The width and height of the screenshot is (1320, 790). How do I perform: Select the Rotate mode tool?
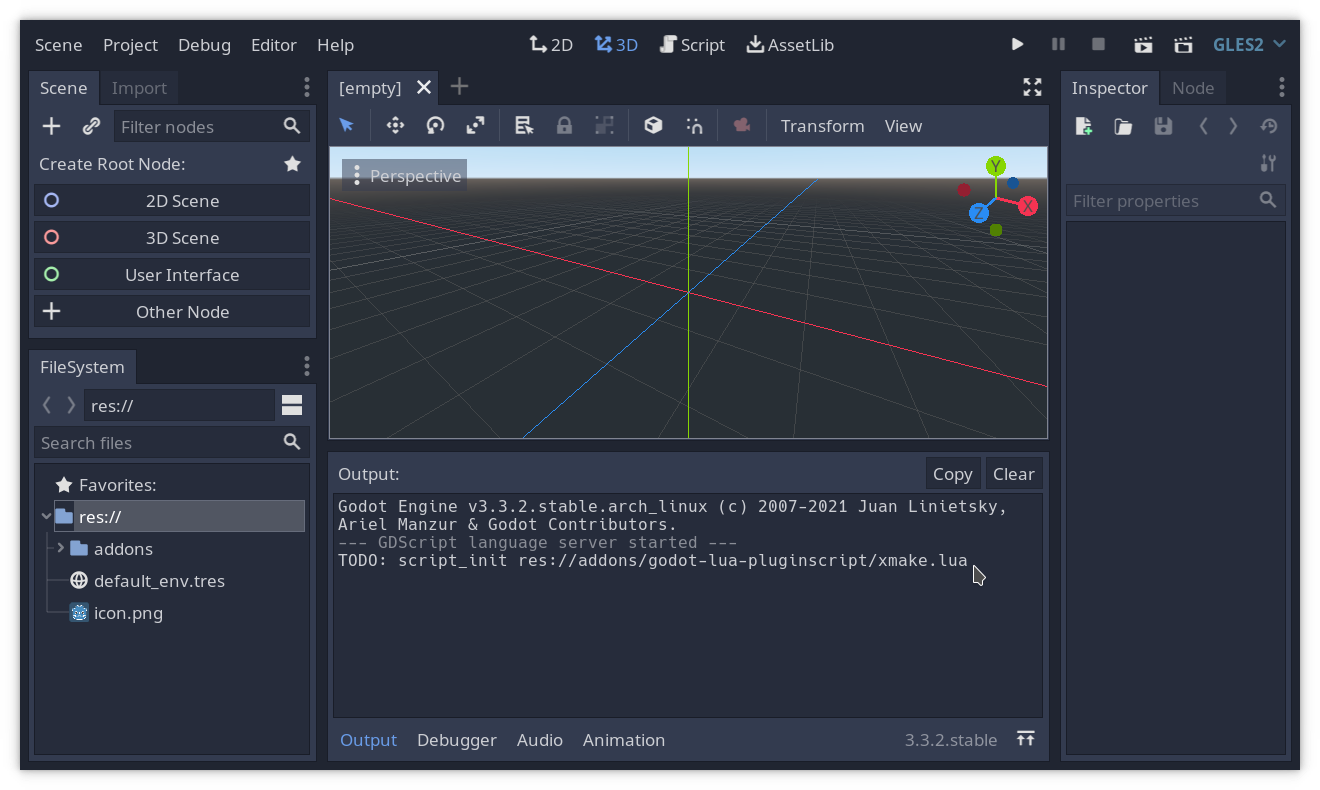click(x=435, y=126)
